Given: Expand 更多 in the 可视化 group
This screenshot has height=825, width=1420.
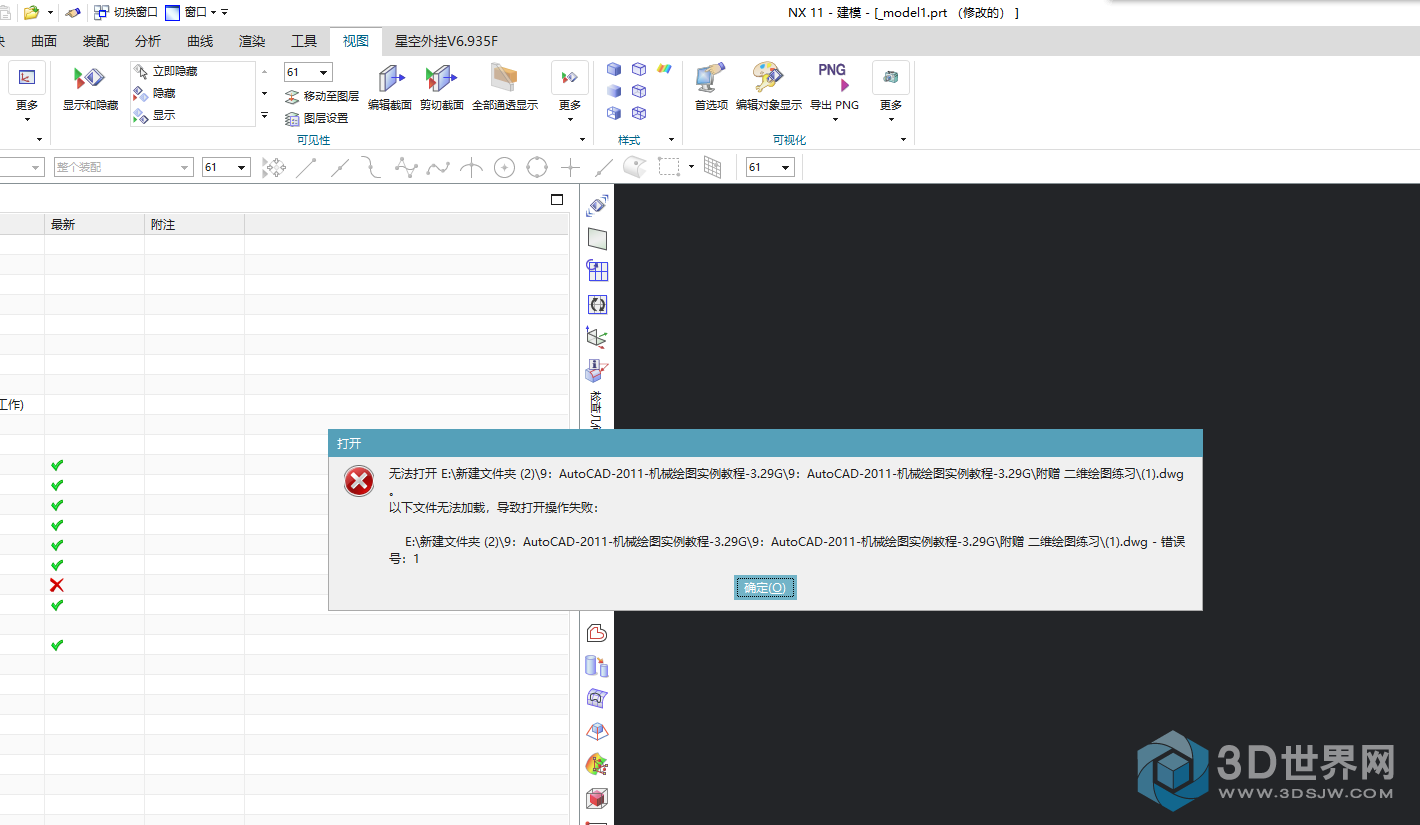Looking at the screenshot, I should click(890, 90).
